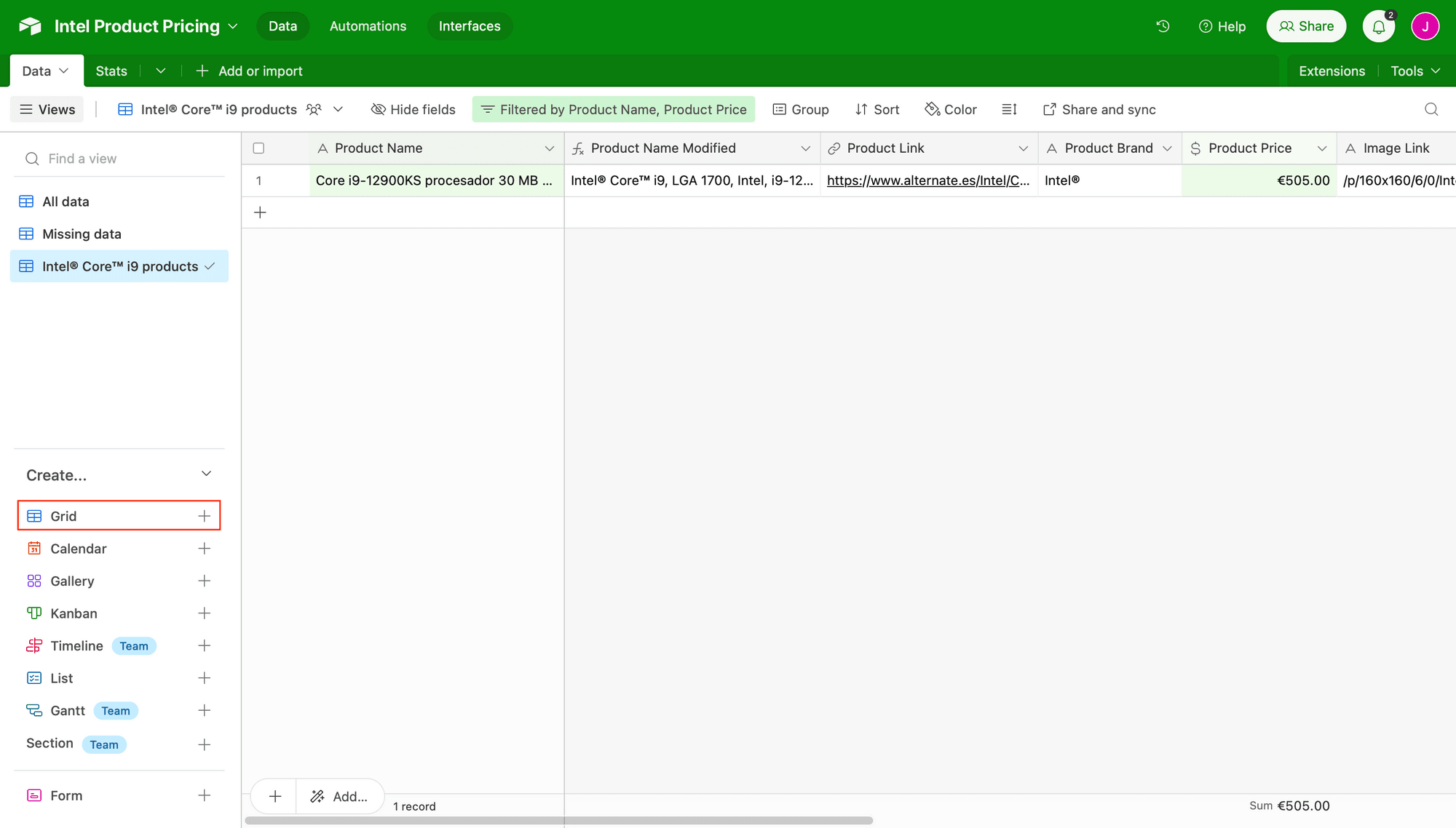Open the snapshot history icon

click(1163, 26)
